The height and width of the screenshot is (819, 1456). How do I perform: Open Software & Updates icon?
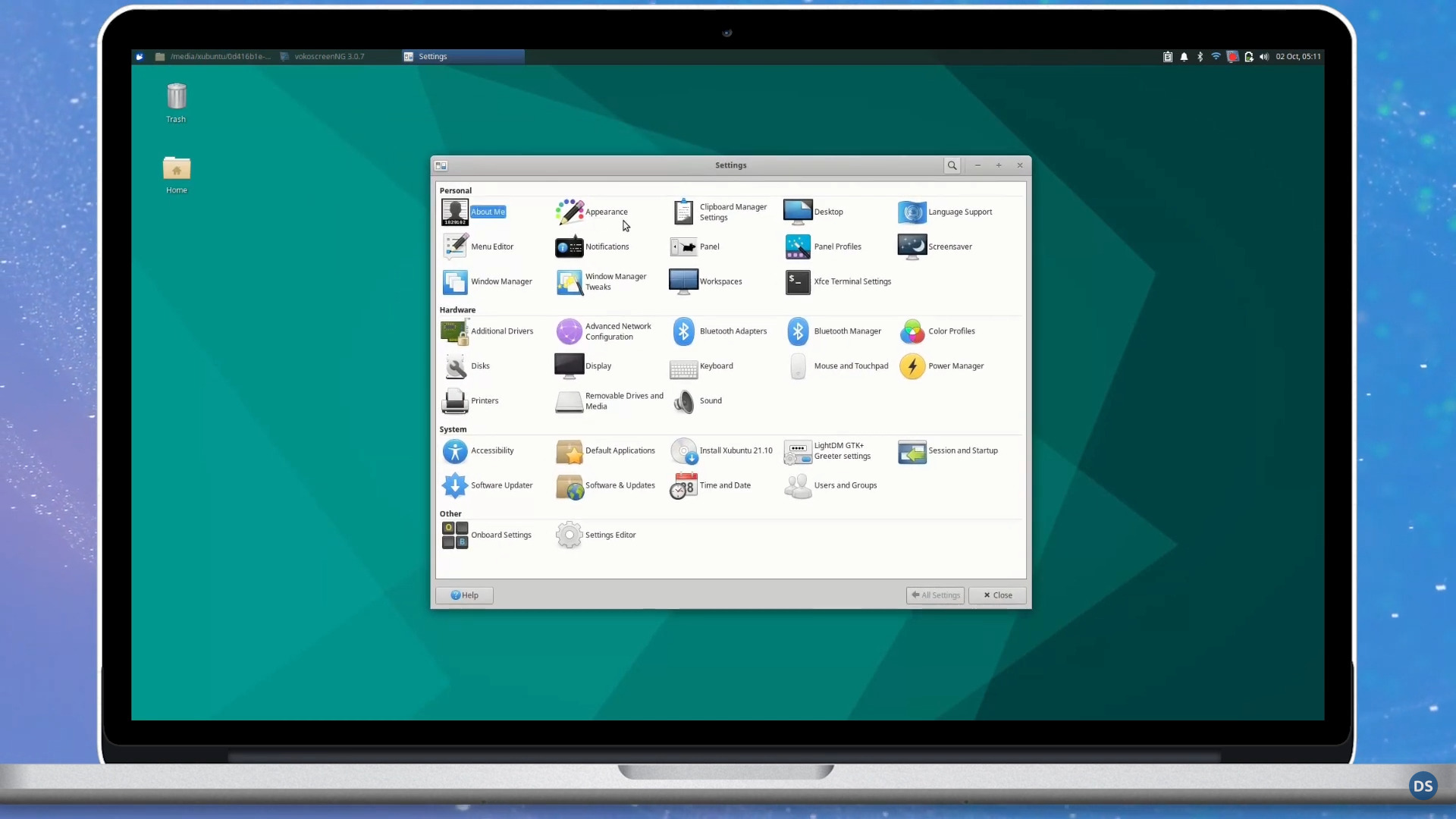pos(570,486)
